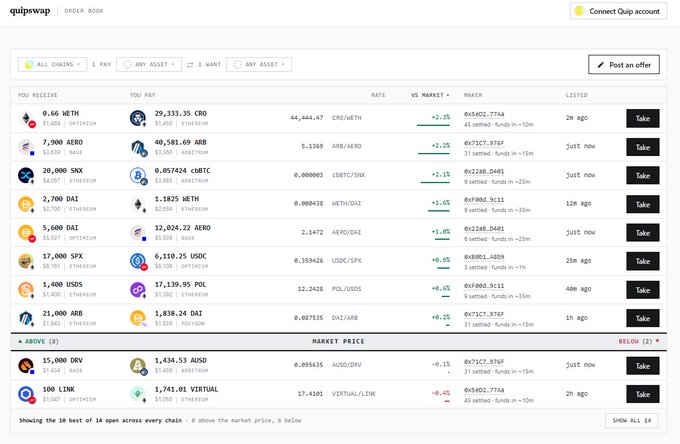The width and height of the screenshot is (680, 444).
Task: Click the rate value 44,444.47
Action: pos(307,118)
